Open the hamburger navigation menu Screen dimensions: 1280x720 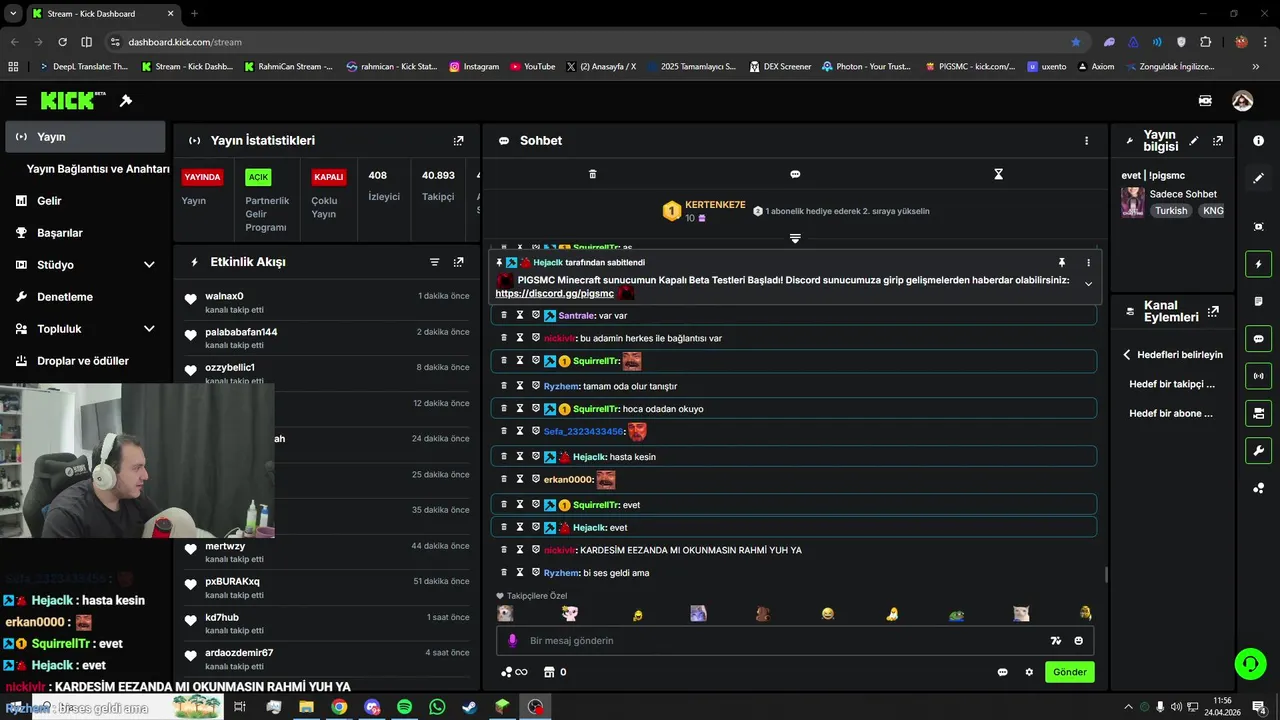pos(21,101)
